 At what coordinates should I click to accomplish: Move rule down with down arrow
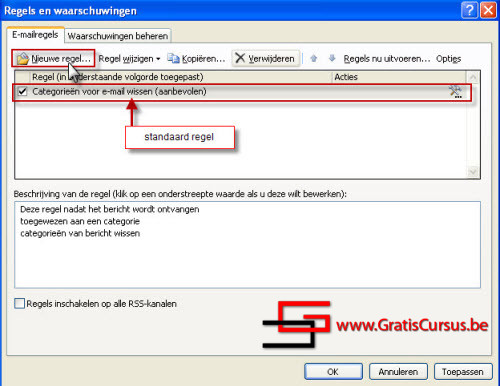pyautogui.click(x=332, y=58)
